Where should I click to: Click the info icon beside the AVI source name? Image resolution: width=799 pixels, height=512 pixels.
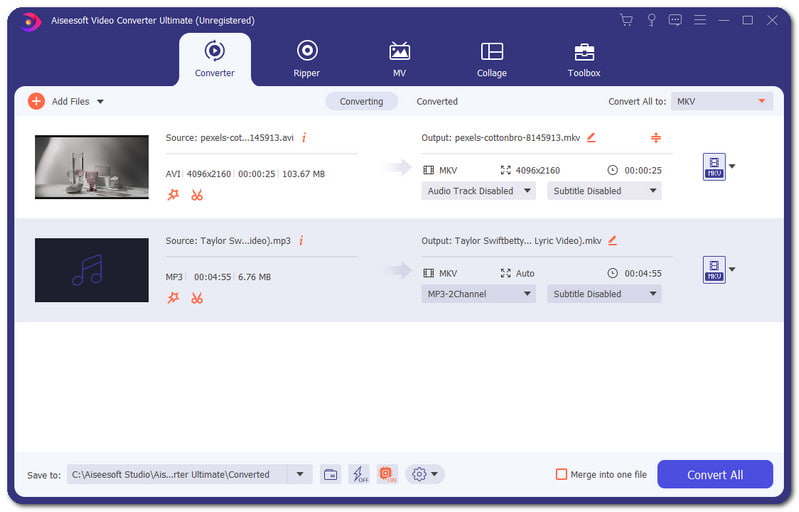(x=303, y=137)
